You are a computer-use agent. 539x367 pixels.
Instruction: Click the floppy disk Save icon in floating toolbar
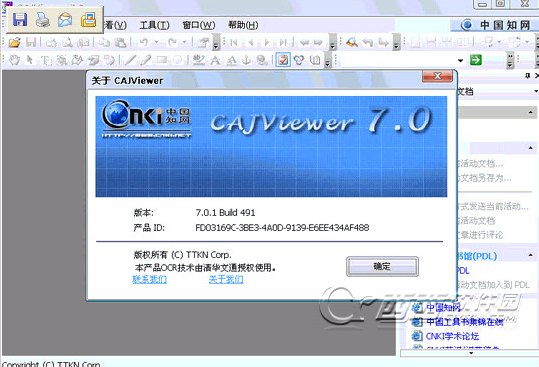20,20
